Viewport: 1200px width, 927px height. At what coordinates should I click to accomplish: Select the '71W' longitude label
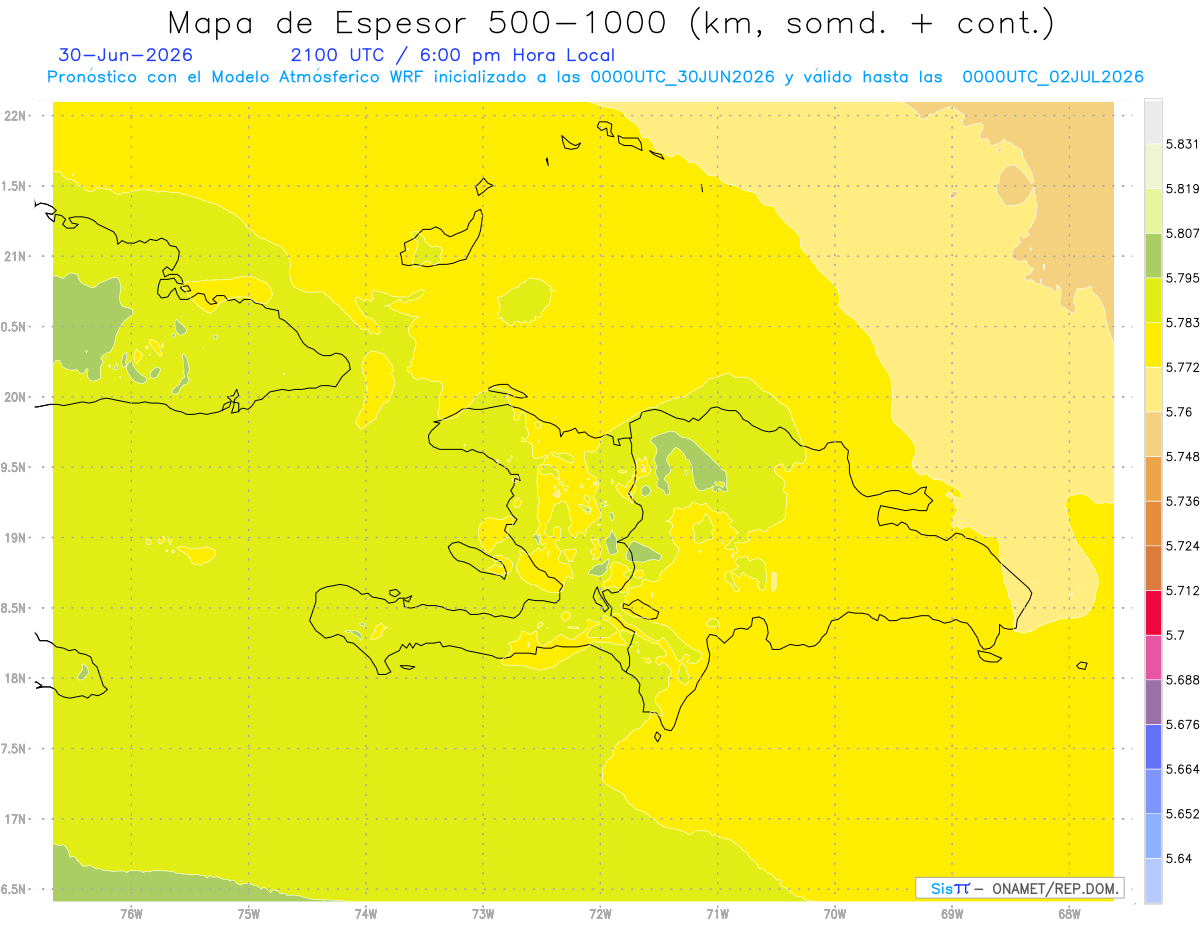pos(717,914)
